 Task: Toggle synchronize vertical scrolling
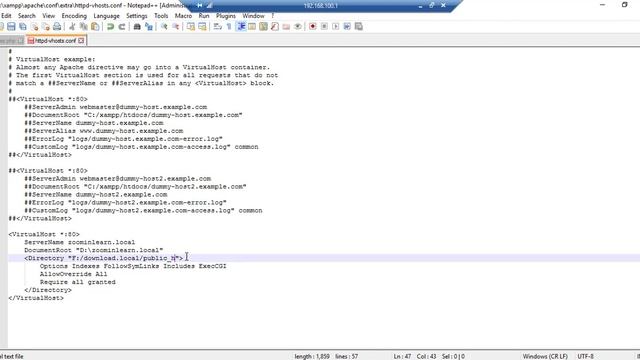pyautogui.click(x=191, y=27)
